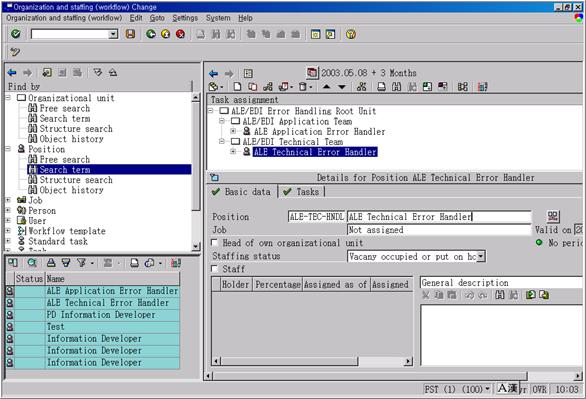Select ALE Application Error Handler result row

tap(112, 291)
